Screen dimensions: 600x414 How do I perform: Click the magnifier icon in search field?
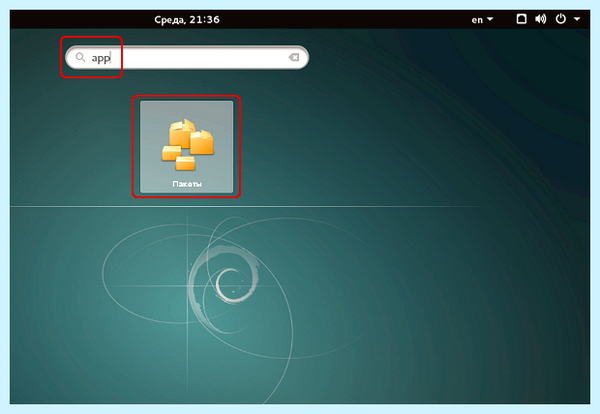80,57
